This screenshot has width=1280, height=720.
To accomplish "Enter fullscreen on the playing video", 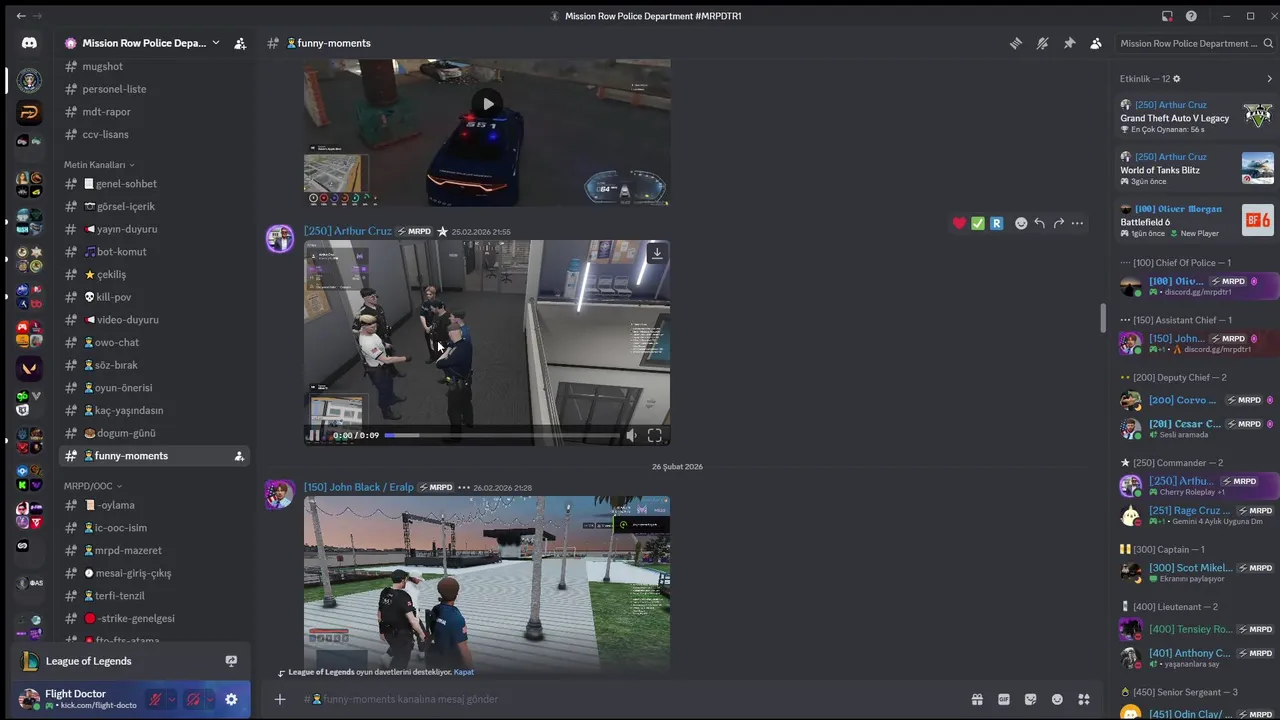I will point(654,435).
